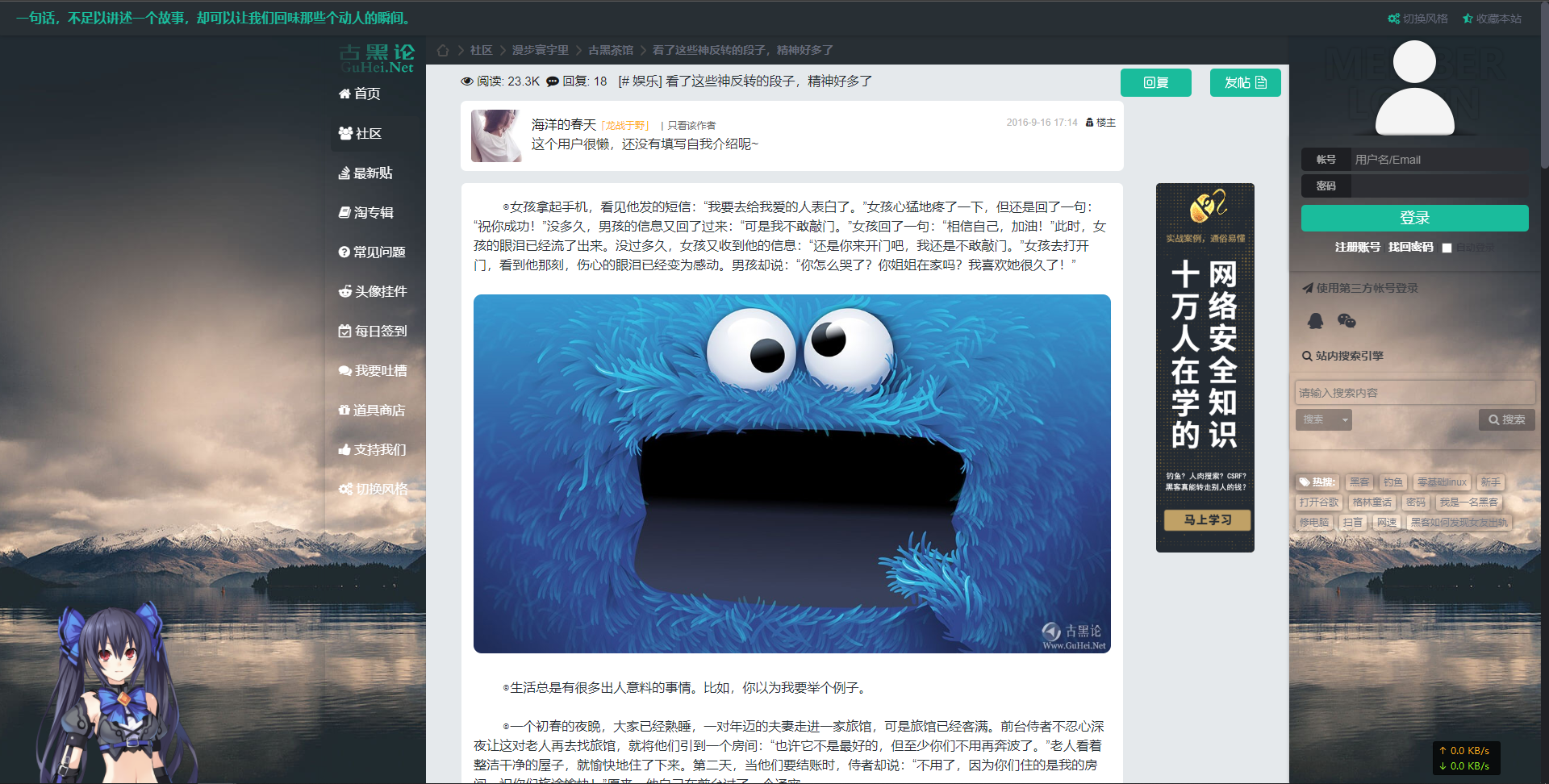1549x784 pixels.
Task: Click the people icon beside 社区 in sidebar
Action: tap(345, 133)
